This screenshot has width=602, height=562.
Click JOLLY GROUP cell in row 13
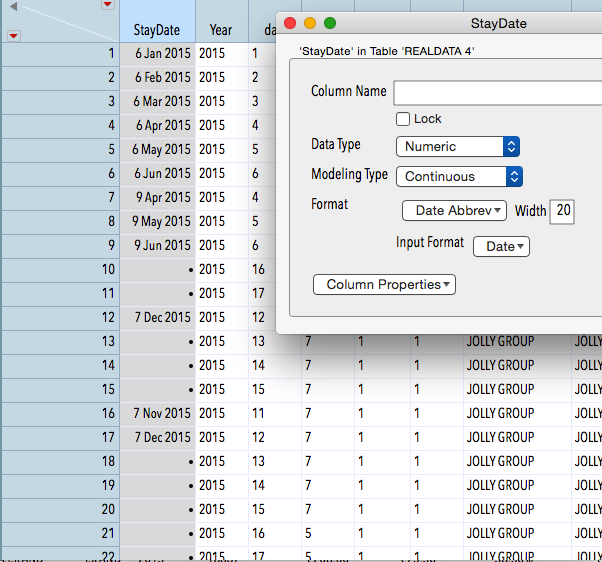click(517, 342)
